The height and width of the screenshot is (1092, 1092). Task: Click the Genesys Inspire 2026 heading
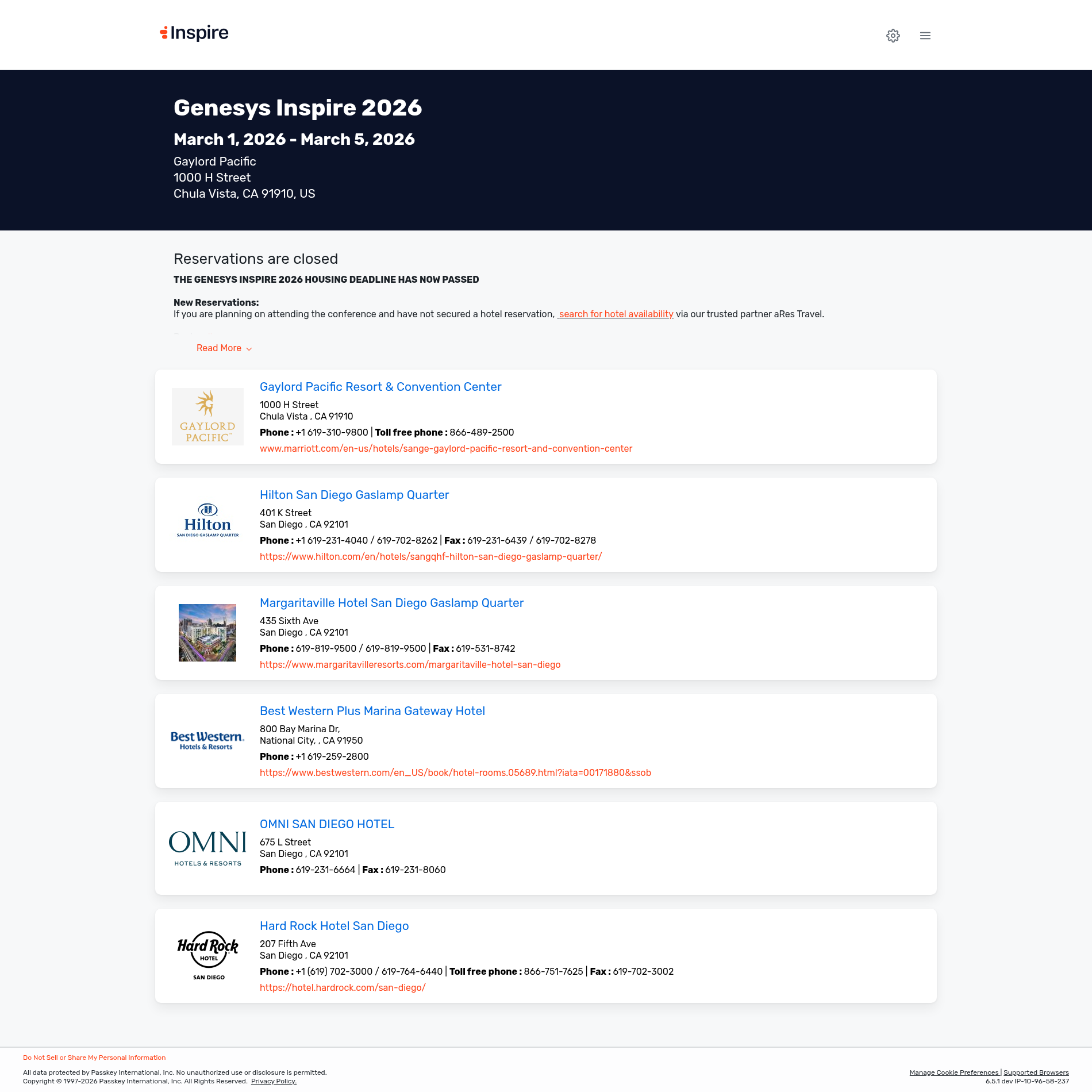tap(298, 107)
